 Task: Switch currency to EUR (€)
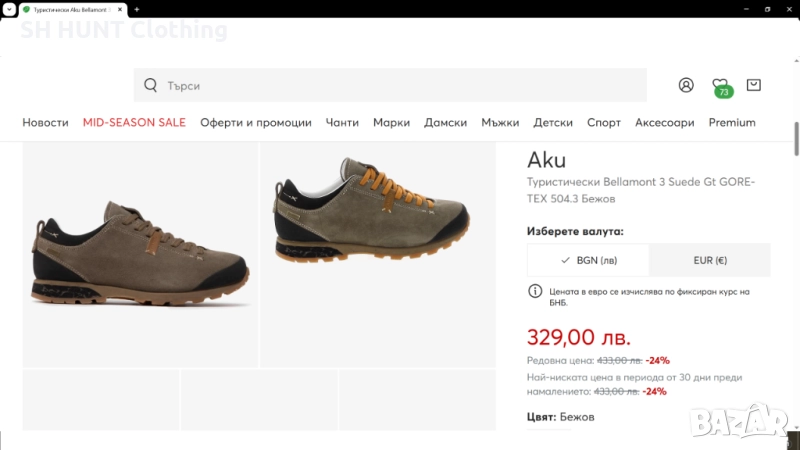pos(709,260)
